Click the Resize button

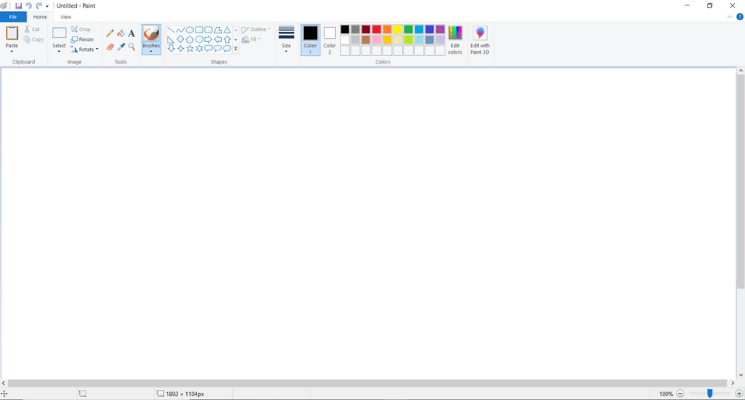[83, 39]
